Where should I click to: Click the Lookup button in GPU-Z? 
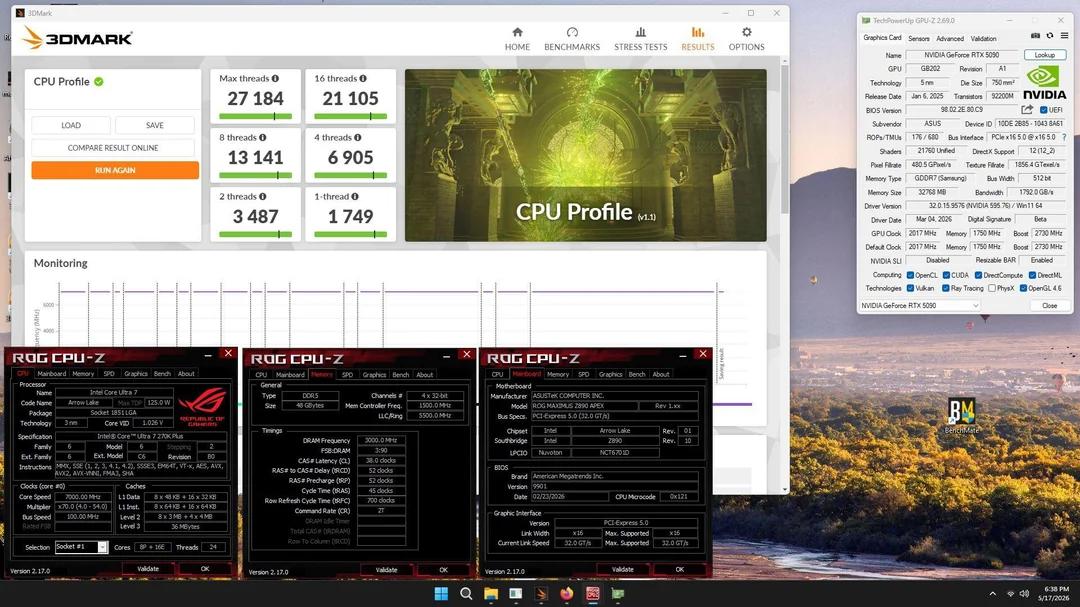coord(1044,55)
